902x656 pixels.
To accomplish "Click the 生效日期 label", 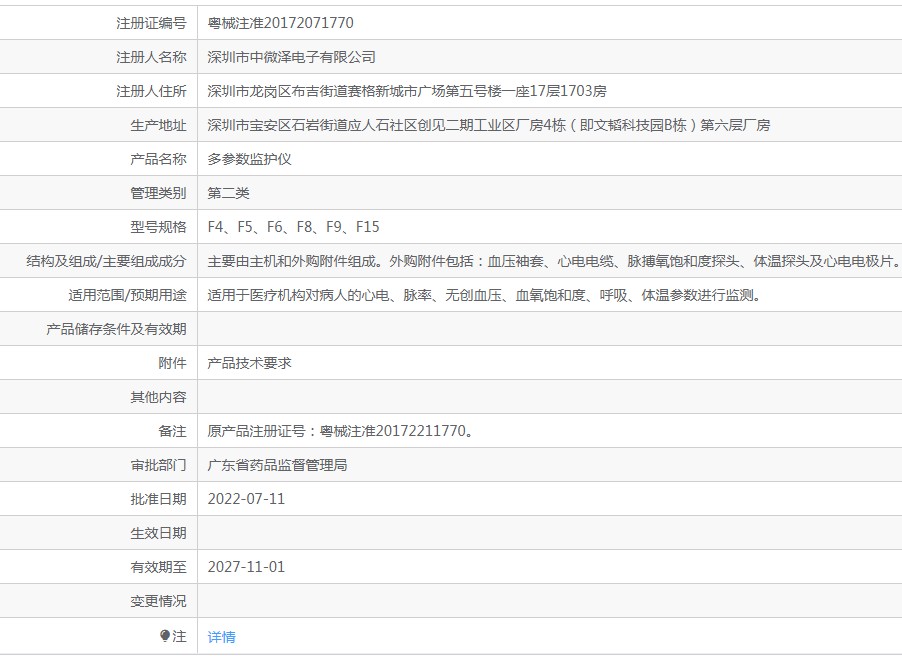I will (x=158, y=533).
